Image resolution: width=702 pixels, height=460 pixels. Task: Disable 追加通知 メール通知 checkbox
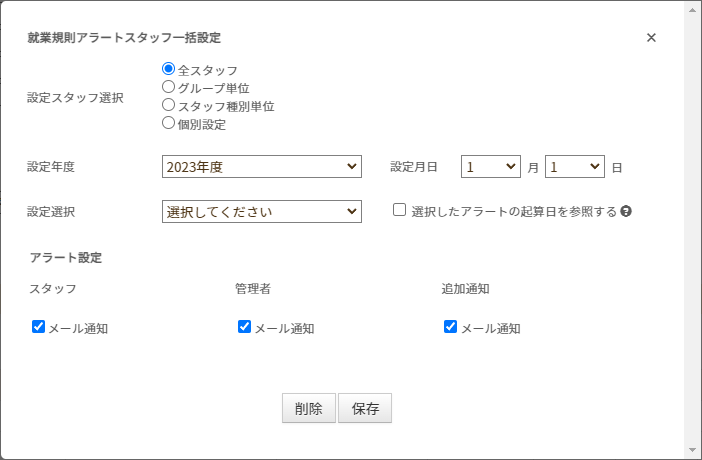click(x=450, y=327)
